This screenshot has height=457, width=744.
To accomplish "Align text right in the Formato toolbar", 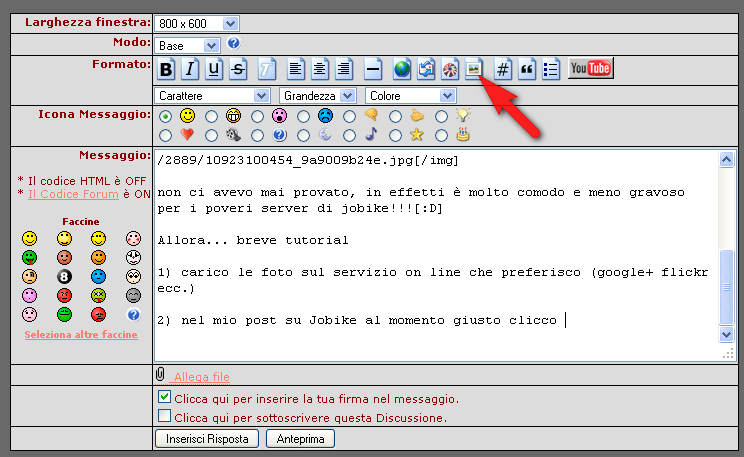I will click(x=344, y=70).
